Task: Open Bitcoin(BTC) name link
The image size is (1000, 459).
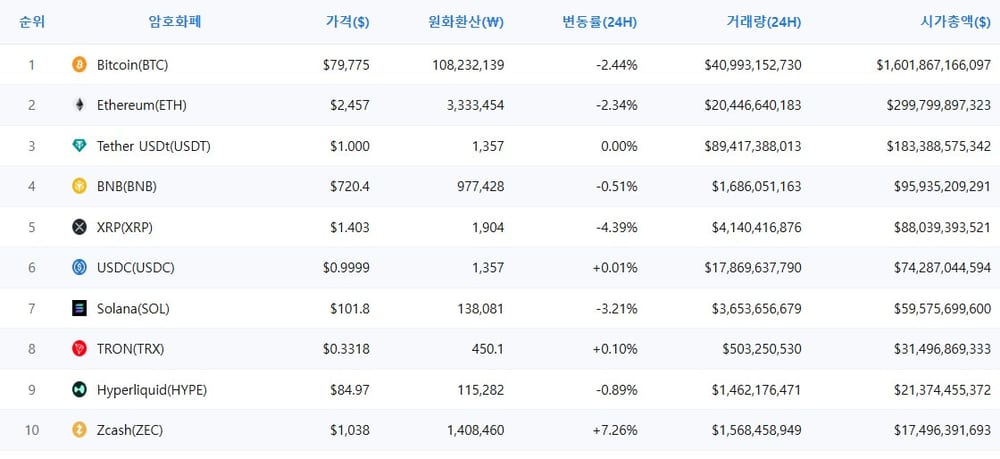Action: 133,65
